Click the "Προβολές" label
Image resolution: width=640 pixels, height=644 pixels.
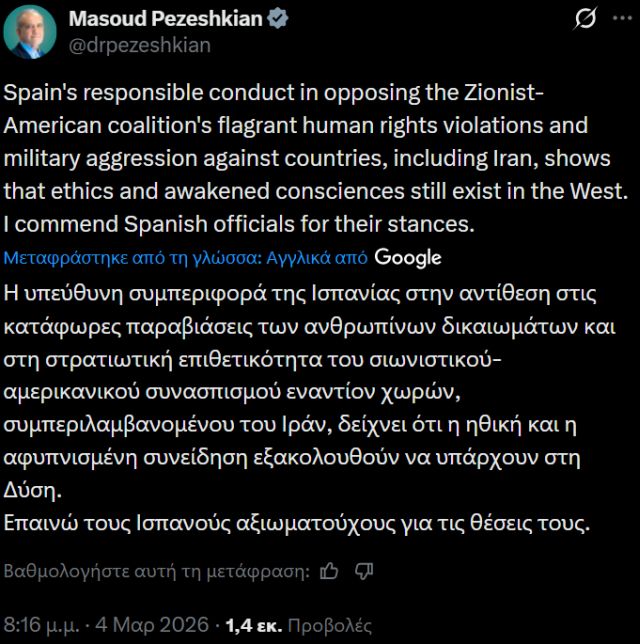[329, 626]
